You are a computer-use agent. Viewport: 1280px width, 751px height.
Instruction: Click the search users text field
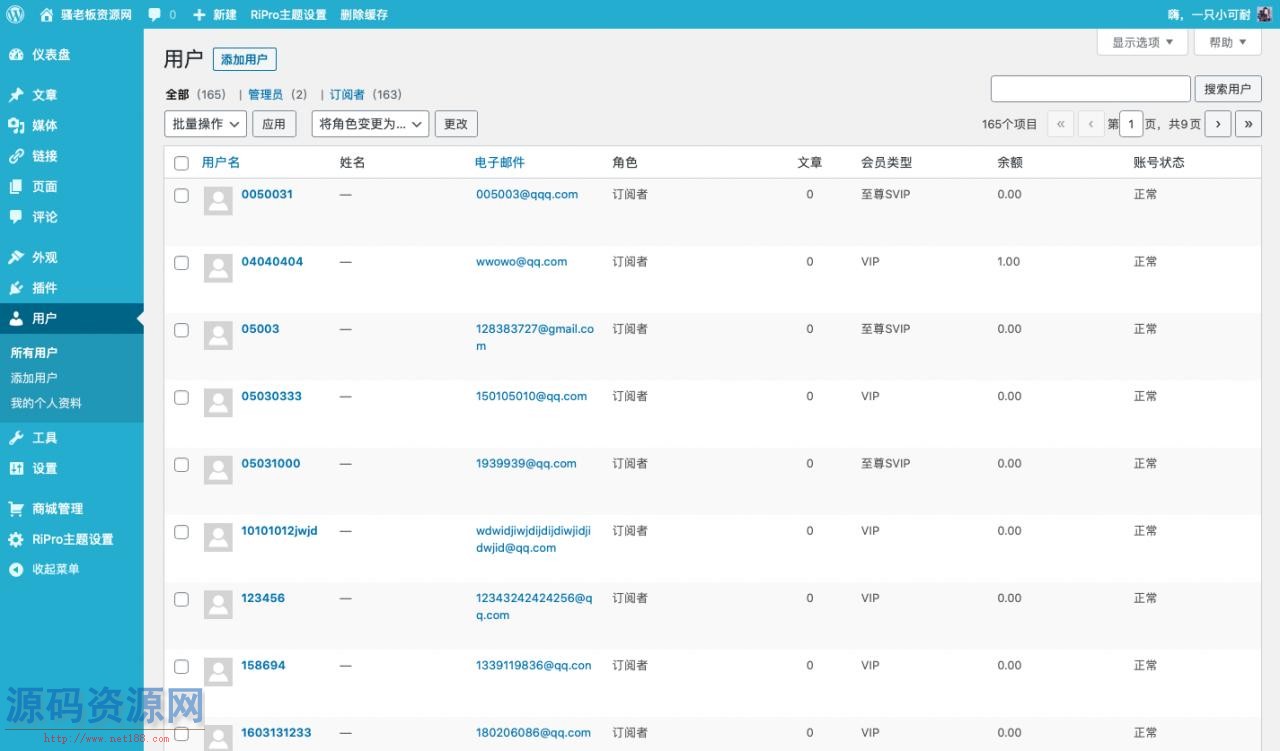click(x=1090, y=89)
